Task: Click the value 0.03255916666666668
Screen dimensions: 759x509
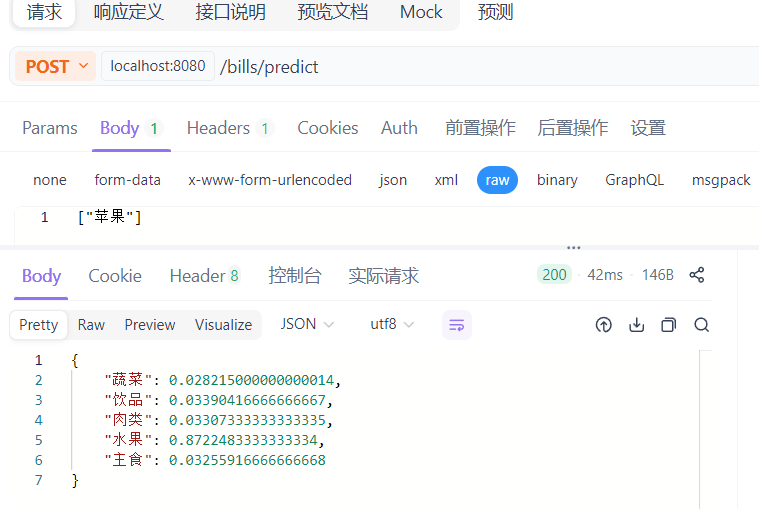Action: pyautogui.click(x=247, y=460)
